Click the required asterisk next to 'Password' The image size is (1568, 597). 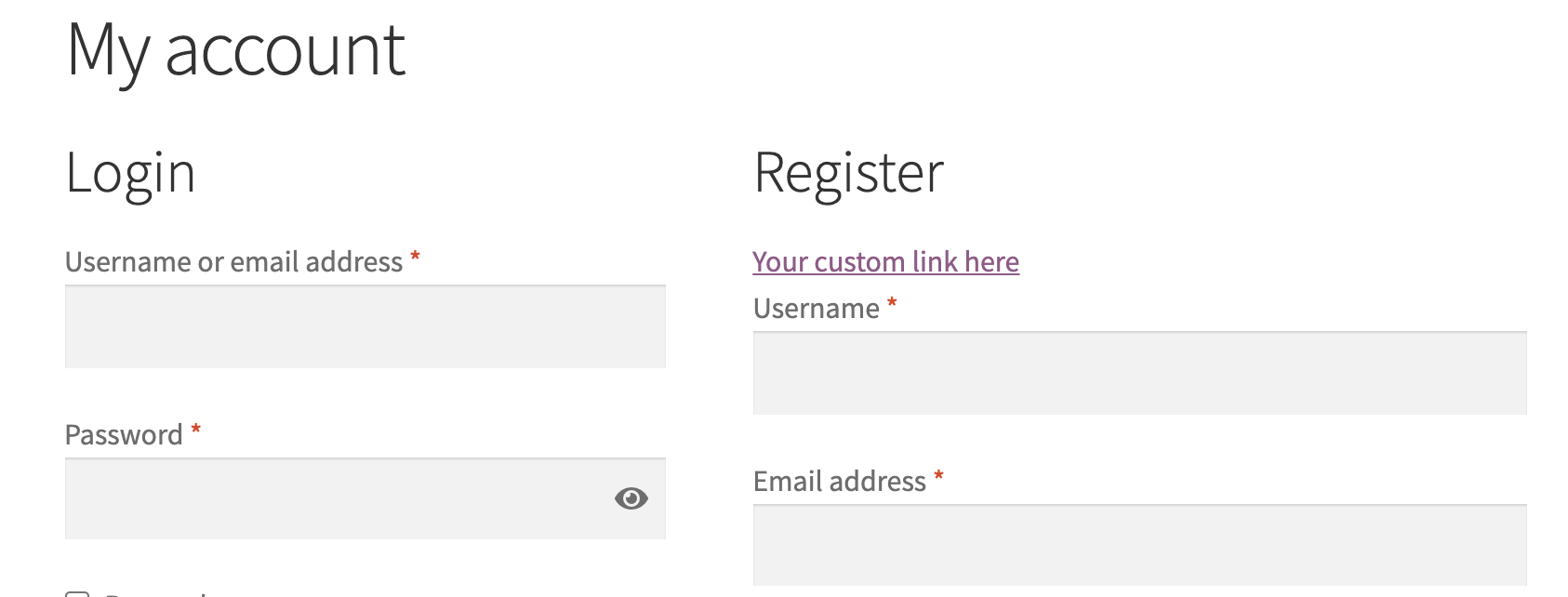[x=196, y=430]
